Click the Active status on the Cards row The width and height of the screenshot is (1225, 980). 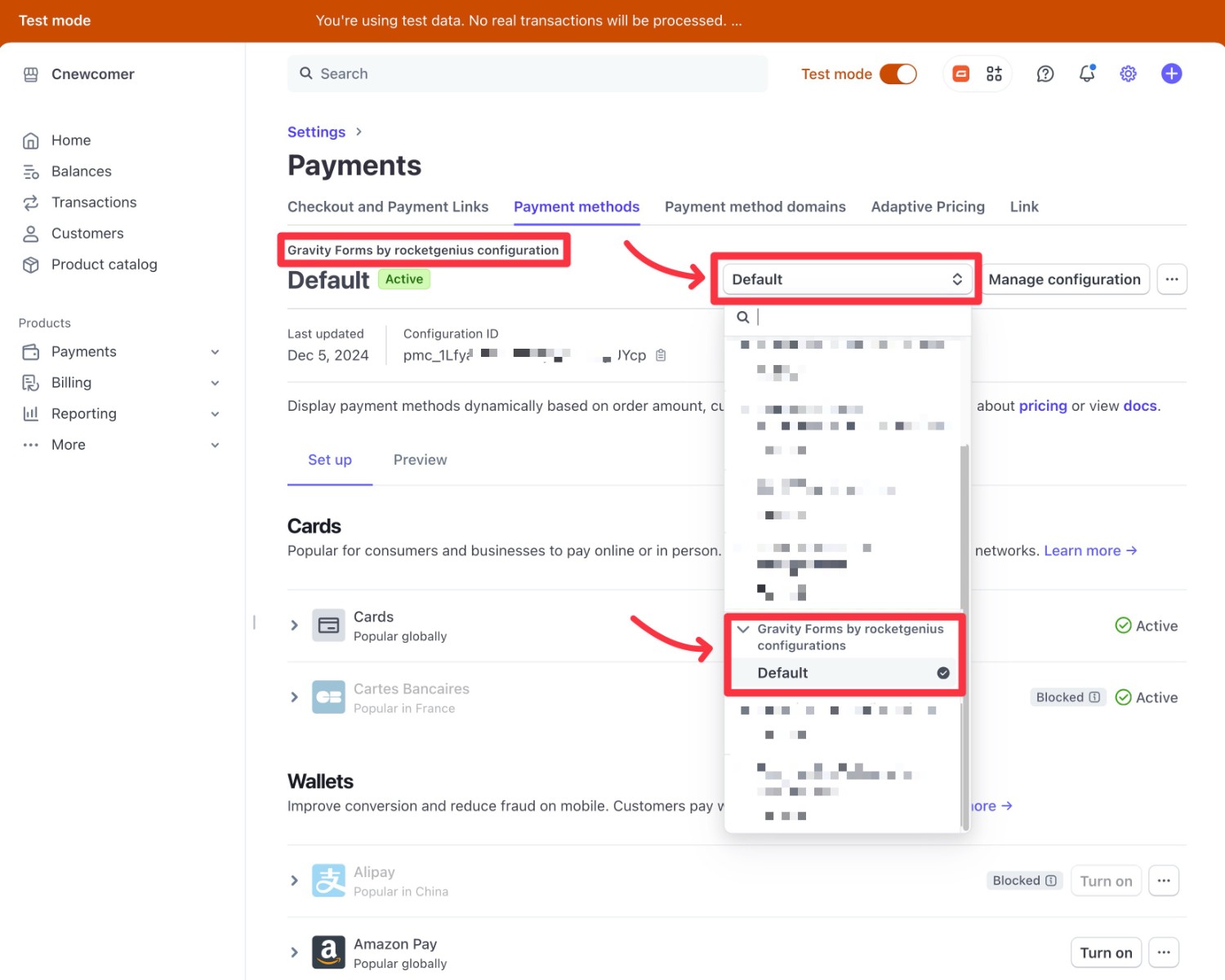coord(1147,626)
